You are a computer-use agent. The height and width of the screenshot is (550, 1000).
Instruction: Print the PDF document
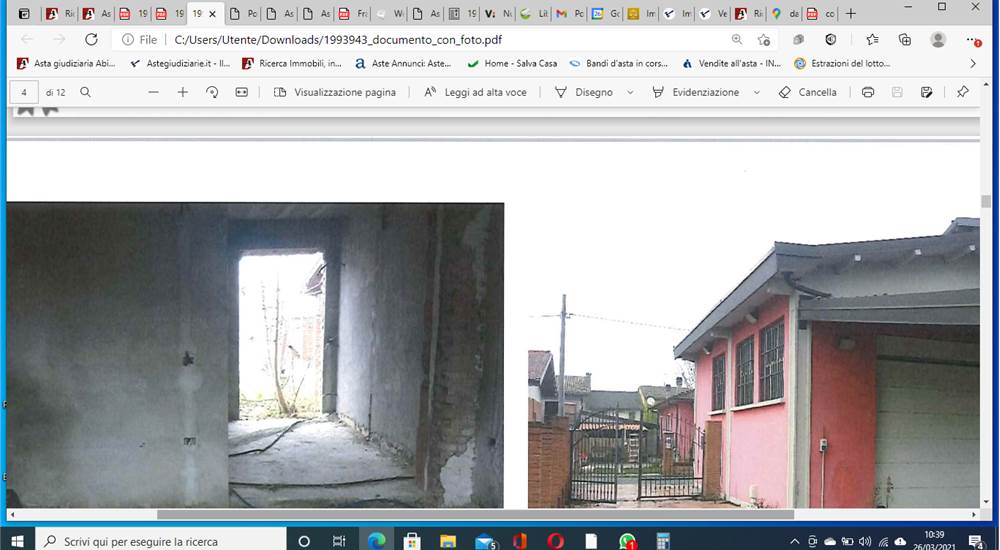[x=867, y=93]
